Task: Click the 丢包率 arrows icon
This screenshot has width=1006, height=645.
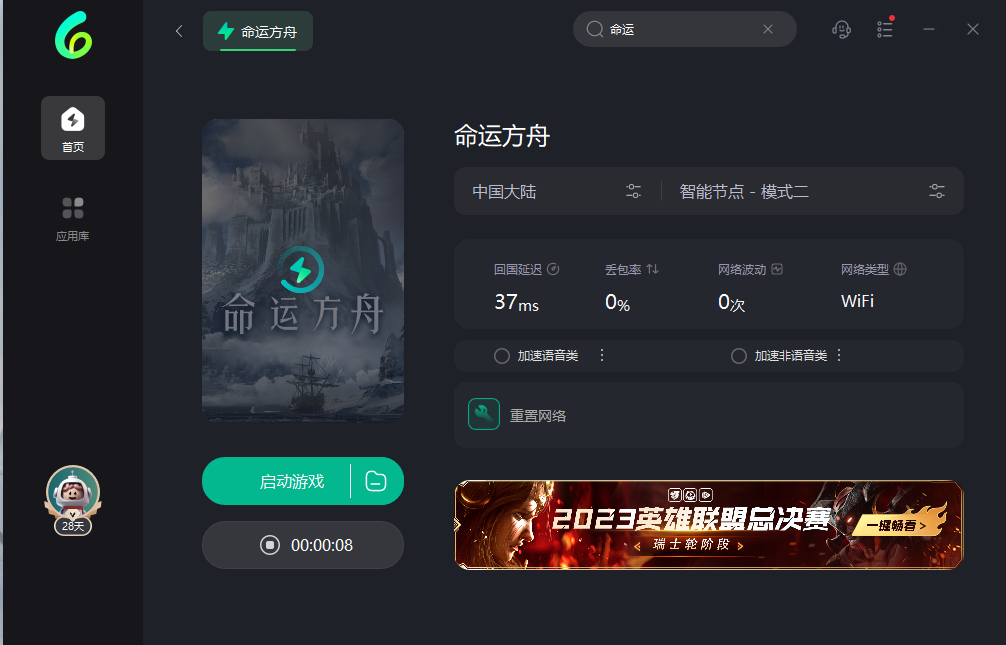Action: click(653, 269)
